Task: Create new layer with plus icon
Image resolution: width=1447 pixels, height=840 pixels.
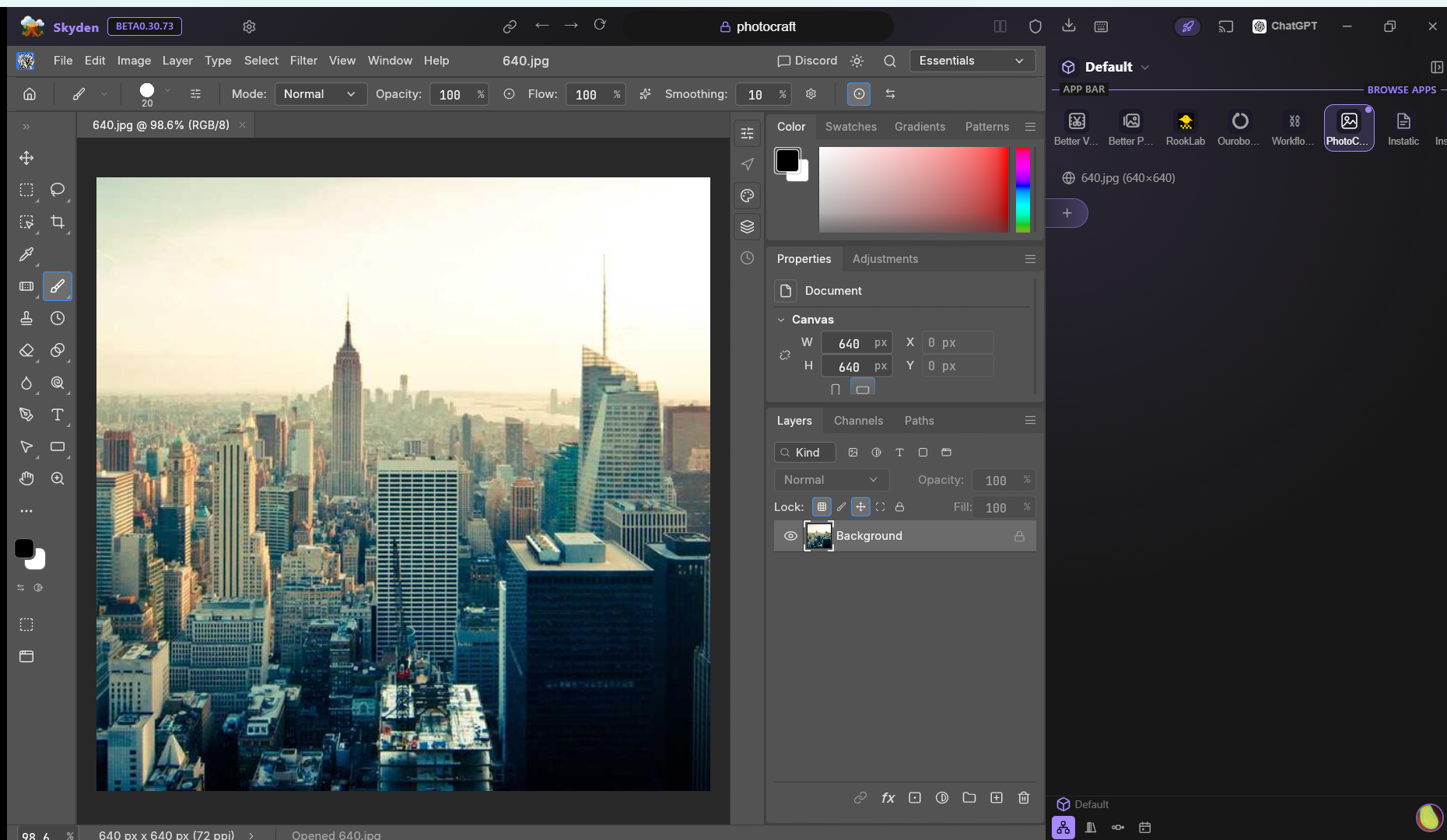Action: (x=997, y=797)
